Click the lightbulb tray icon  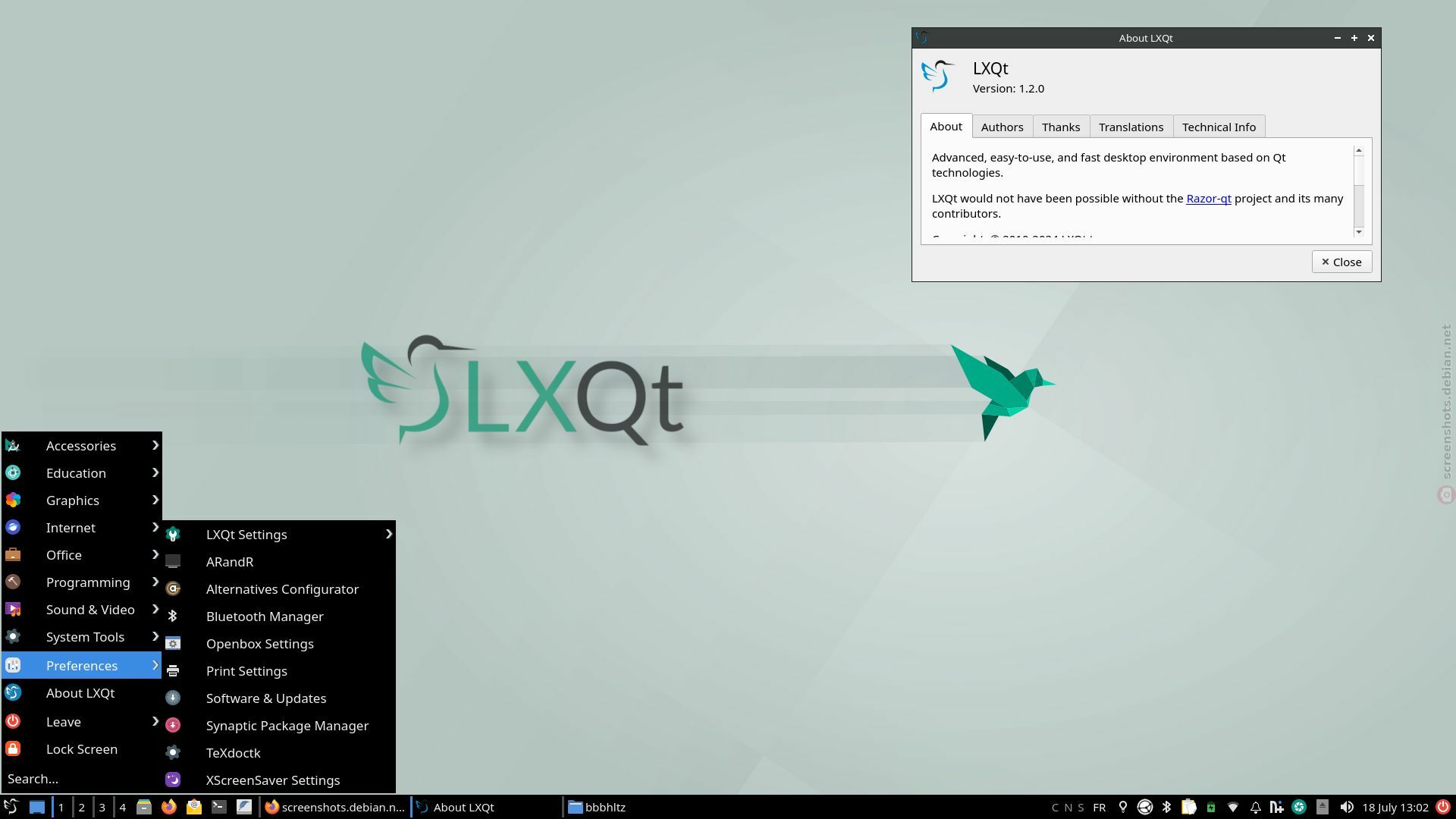(1123, 807)
